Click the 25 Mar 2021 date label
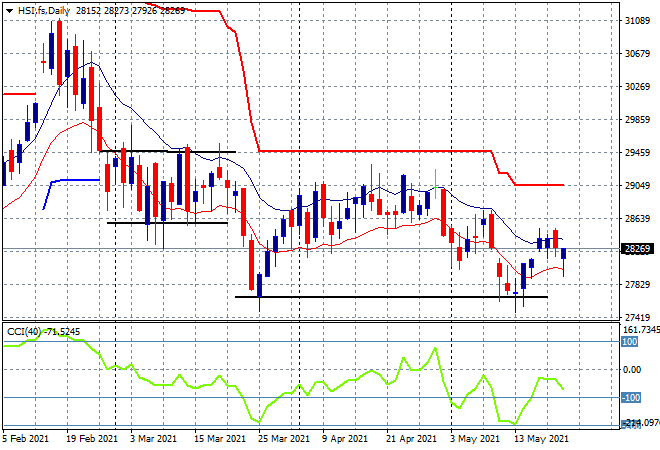The height and width of the screenshot is (450, 660). (284, 439)
